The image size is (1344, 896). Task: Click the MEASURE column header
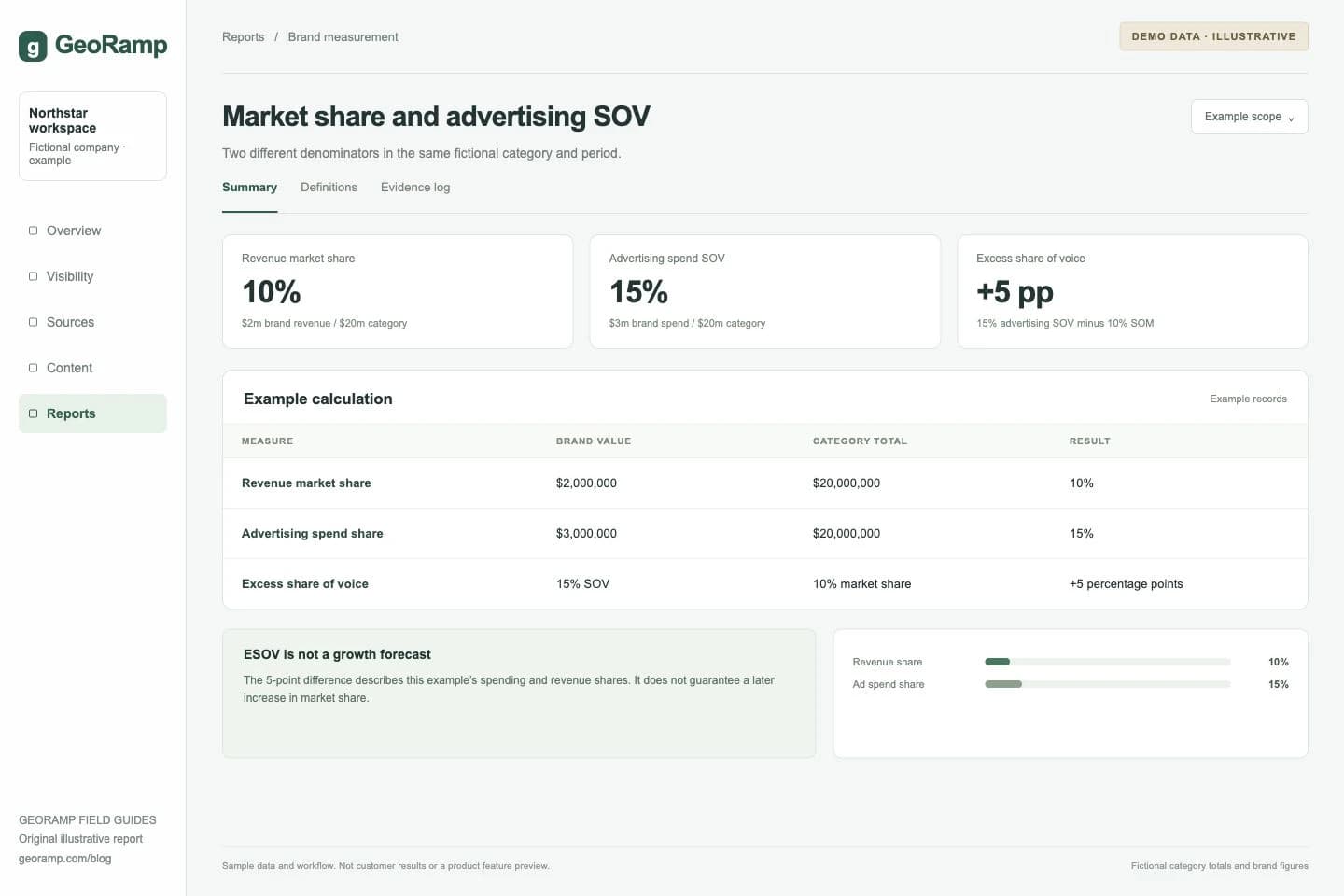267,441
